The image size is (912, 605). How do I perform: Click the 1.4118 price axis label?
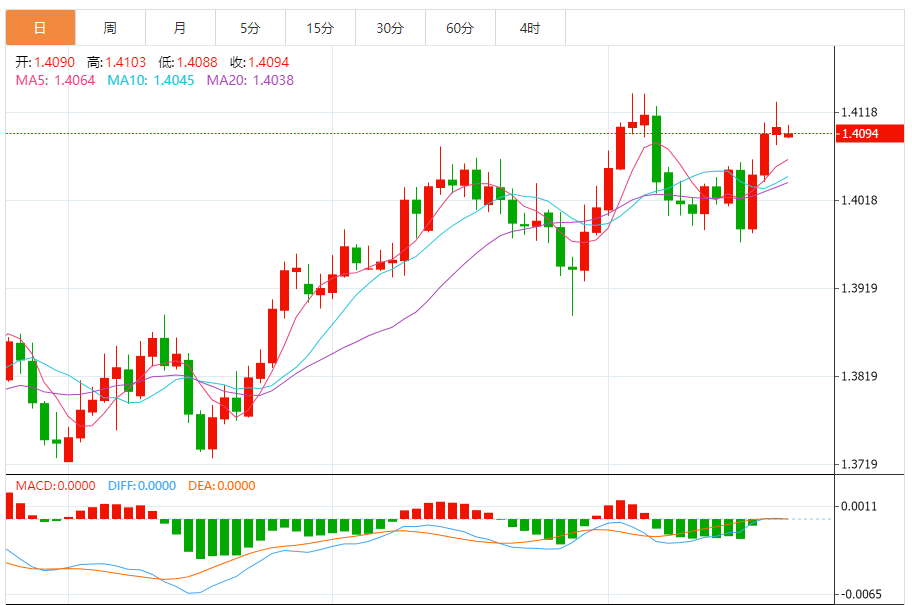coord(859,112)
